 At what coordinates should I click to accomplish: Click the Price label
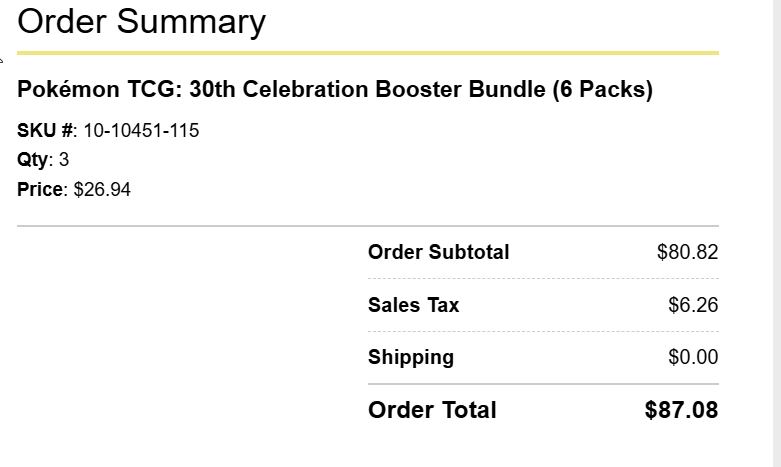40,190
